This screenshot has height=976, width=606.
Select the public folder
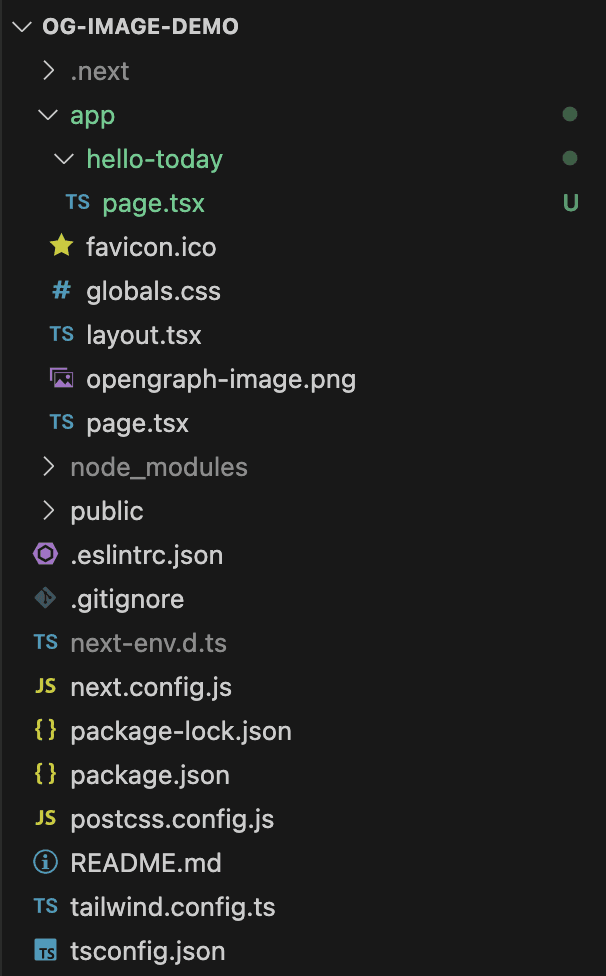point(106,510)
